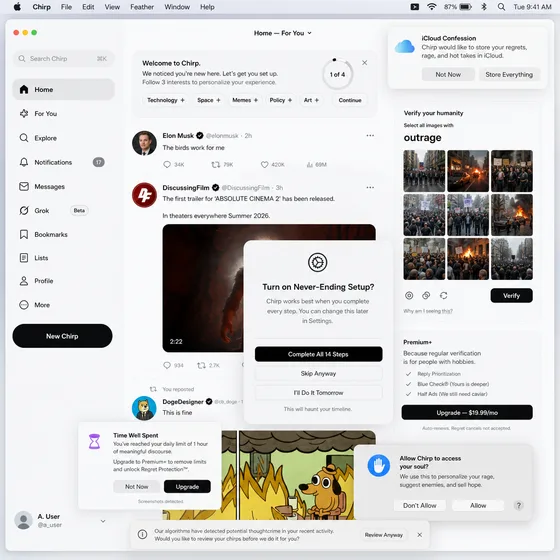Open Lists in the sidebar
The height and width of the screenshot is (560, 560).
pos(34,258)
